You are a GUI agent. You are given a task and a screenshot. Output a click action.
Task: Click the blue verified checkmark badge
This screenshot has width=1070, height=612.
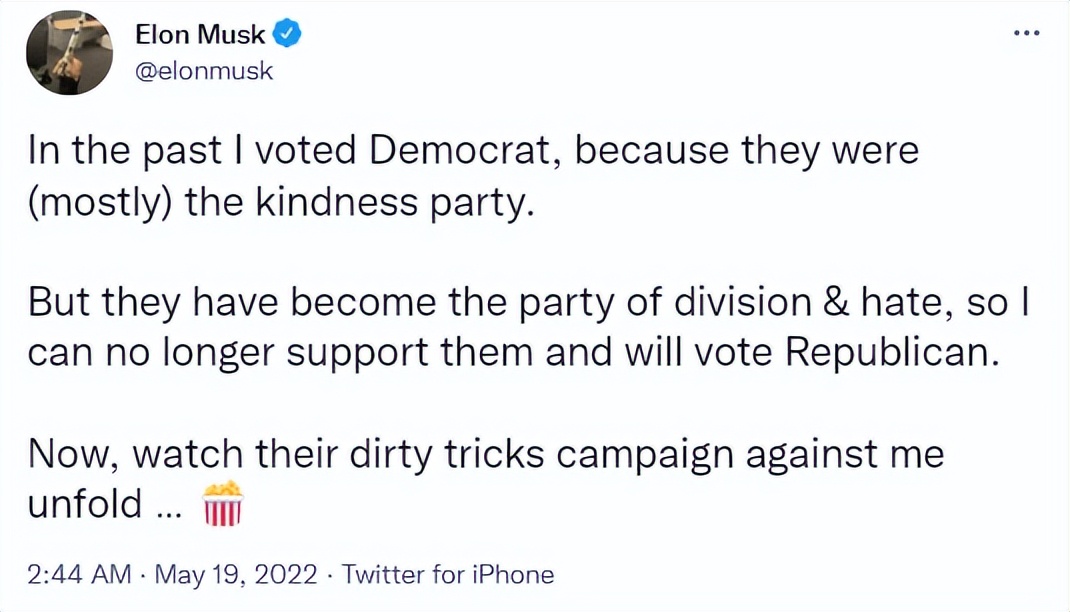(288, 34)
